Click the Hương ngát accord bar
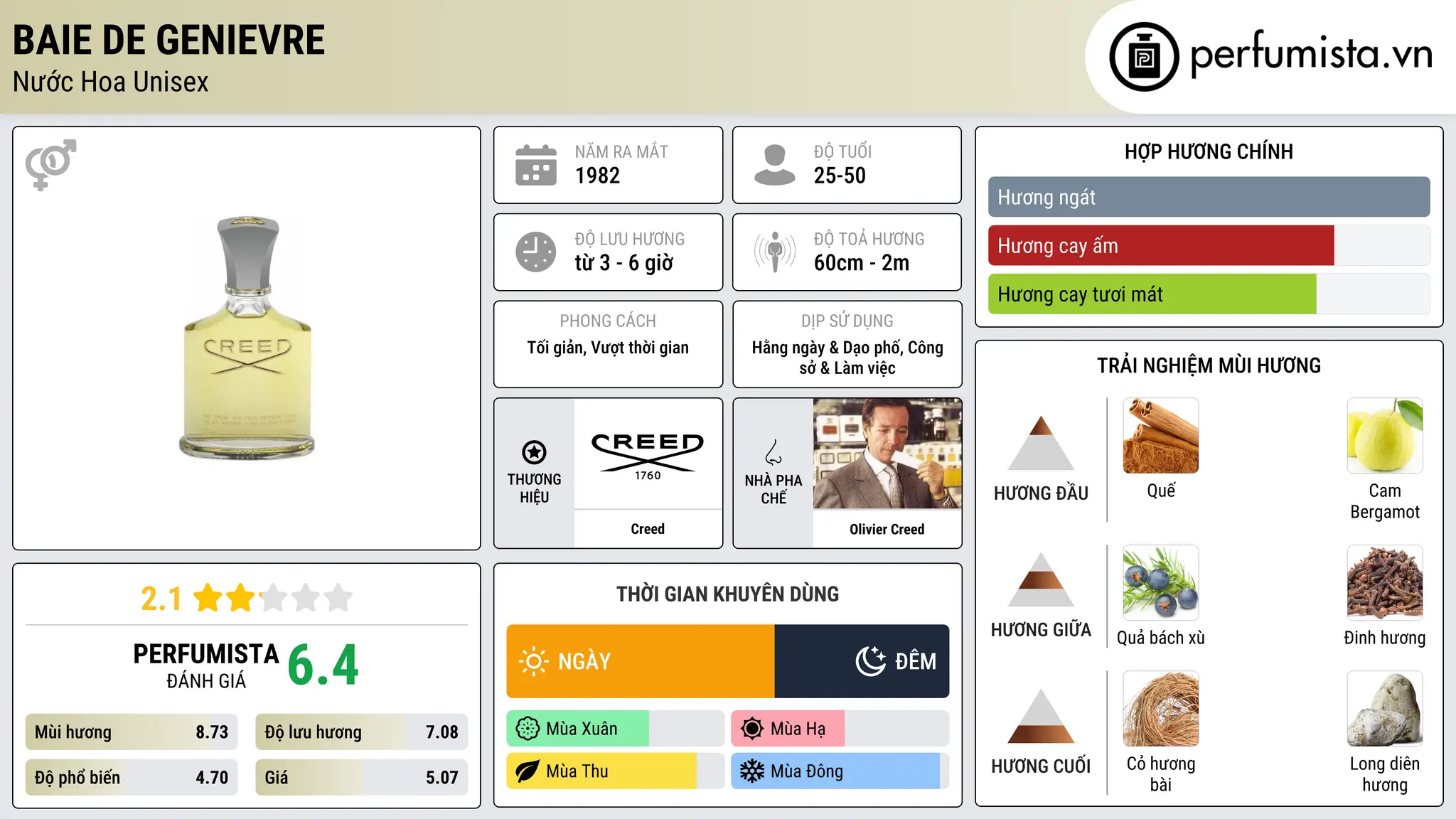This screenshot has height=819, width=1456. [1209, 197]
